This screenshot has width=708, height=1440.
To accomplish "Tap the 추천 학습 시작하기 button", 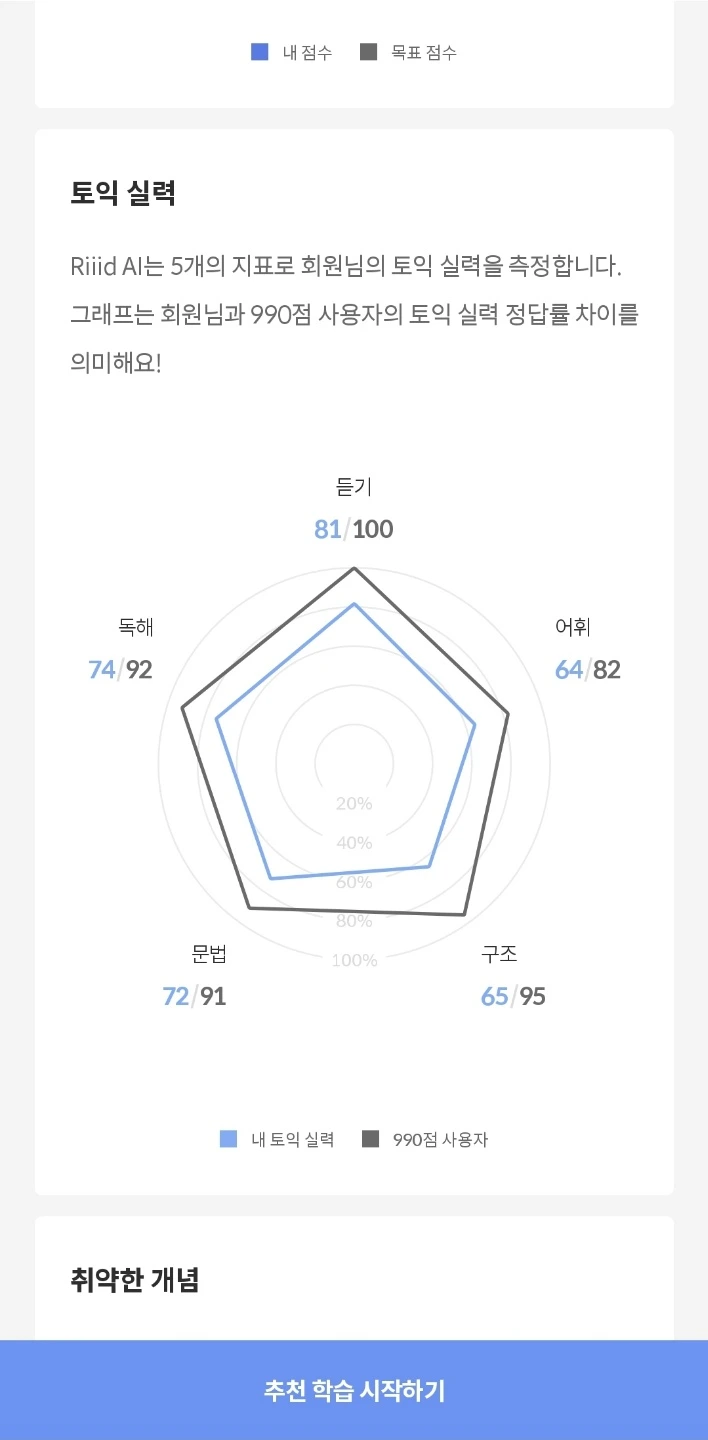I will tap(354, 1390).
